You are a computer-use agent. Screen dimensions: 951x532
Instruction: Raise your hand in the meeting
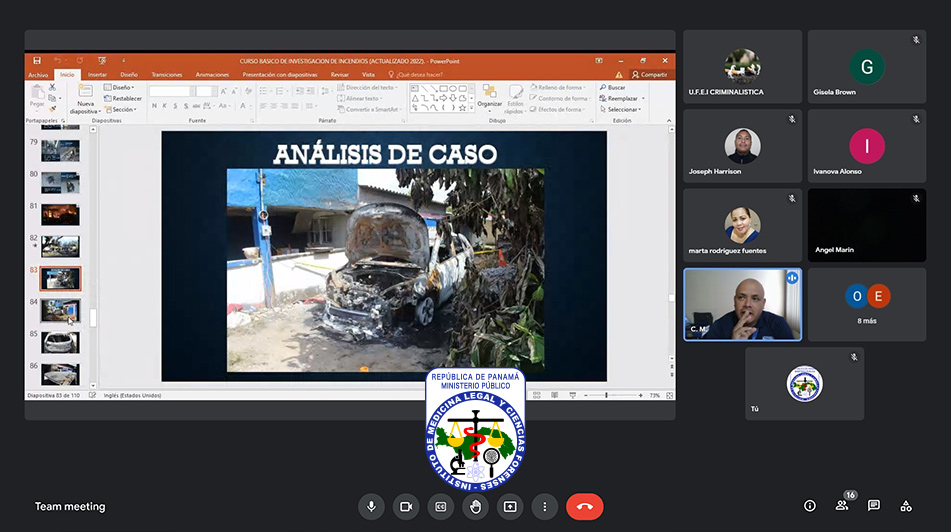[x=476, y=507]
